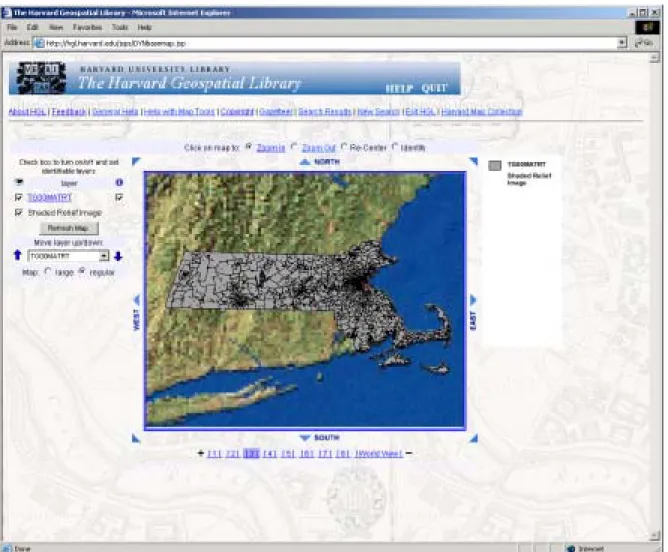
Task: Open the Feedback link
Action: click(x=69, y=112)
